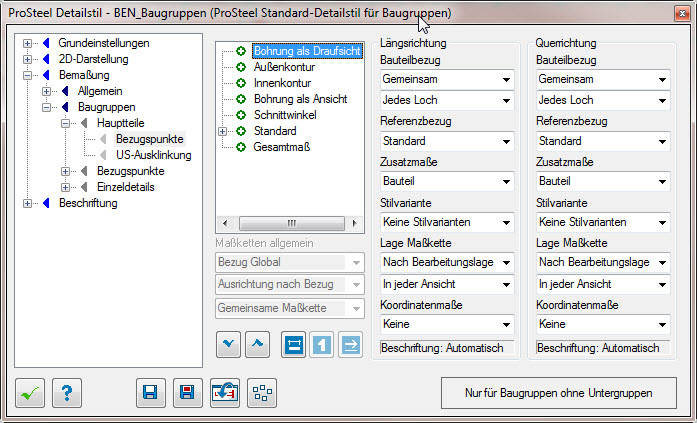697x423 pixels.
Task: Open Längsrichtung In jeder Ansicht dropdown
Action: pos(447,284)
